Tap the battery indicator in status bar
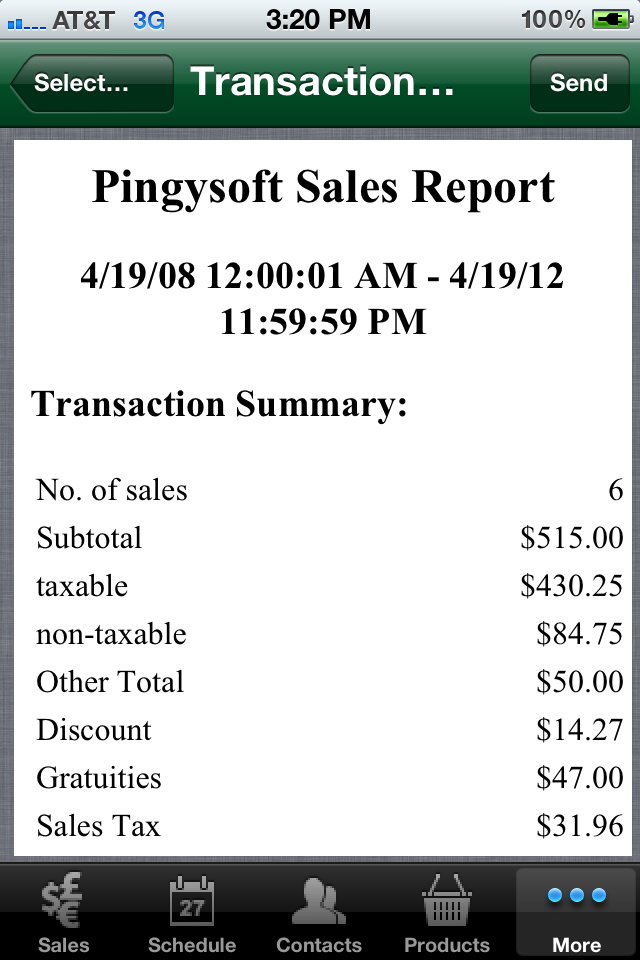This screenshot has width=640, height=960. pyautogui.click(x=612, y=20)
